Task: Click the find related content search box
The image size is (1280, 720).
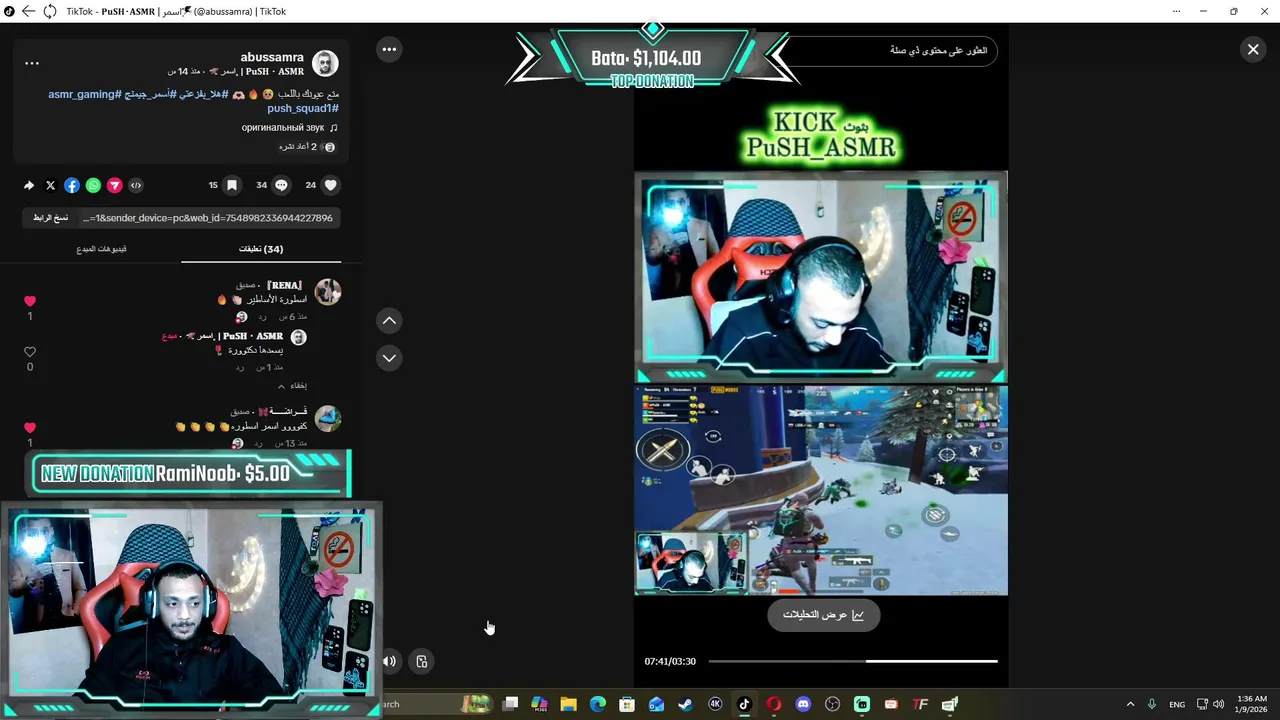Action: click(892, 50)
